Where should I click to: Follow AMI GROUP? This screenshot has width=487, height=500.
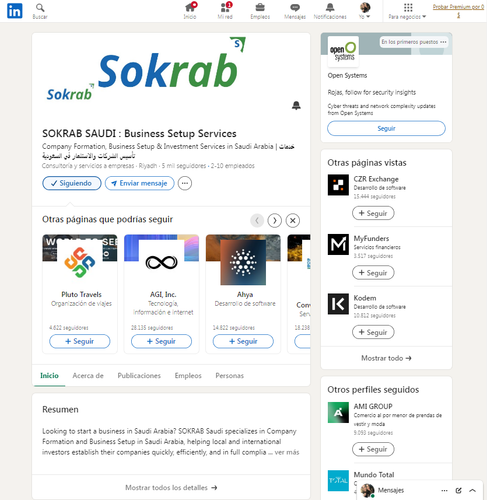point(373,449)
